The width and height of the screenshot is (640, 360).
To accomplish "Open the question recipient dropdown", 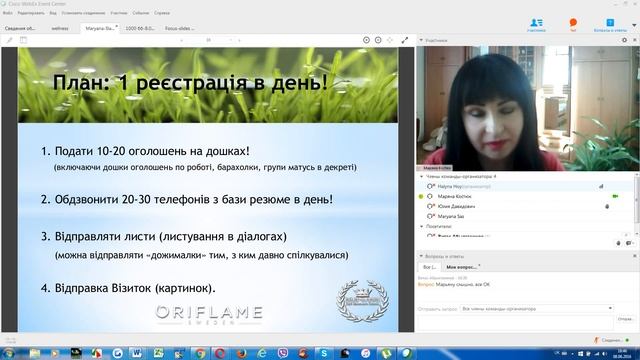I will coord(537,309).
